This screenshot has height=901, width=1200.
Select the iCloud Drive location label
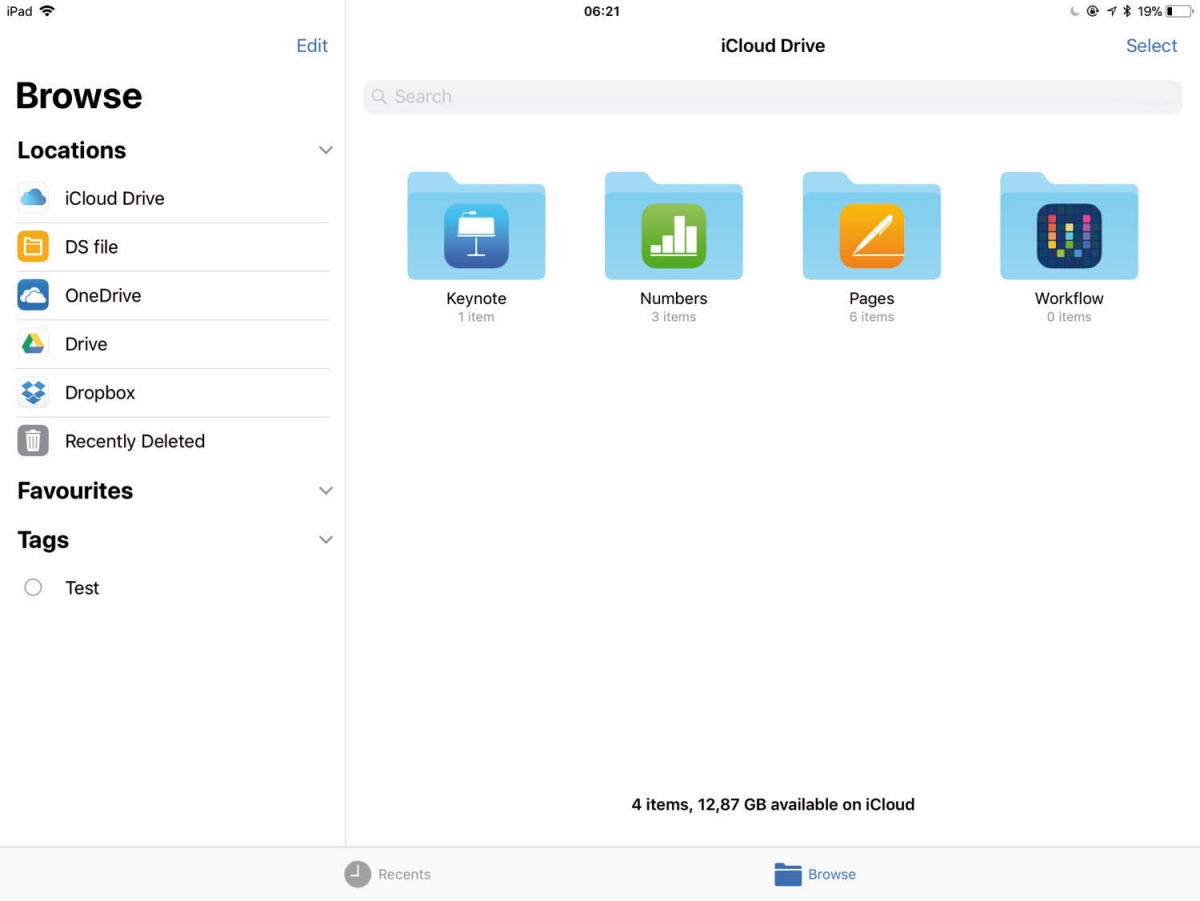[115, 198]
